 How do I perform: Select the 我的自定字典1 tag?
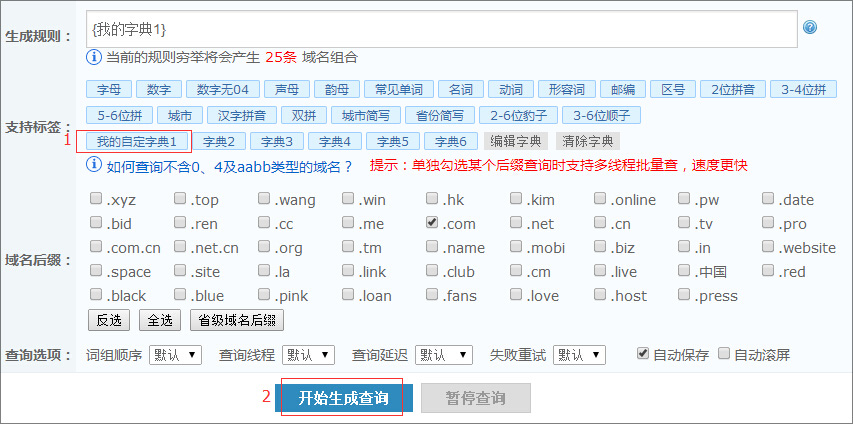pyautogui.click(x=137, y=141)
